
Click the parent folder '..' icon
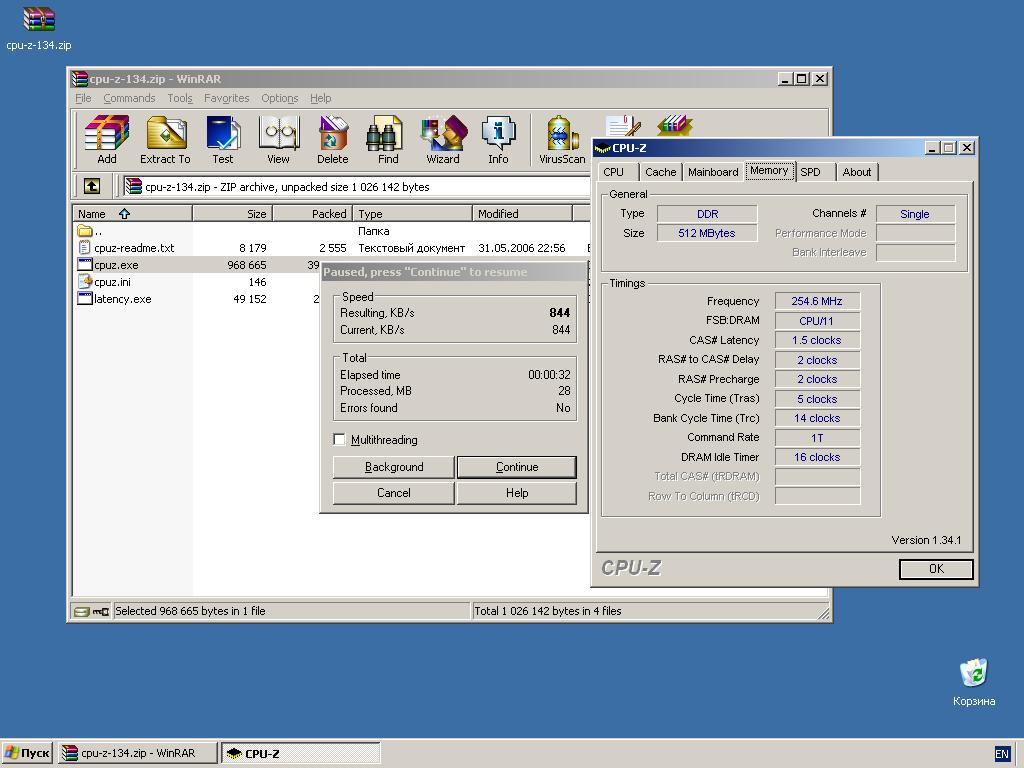tap(85, 231)
